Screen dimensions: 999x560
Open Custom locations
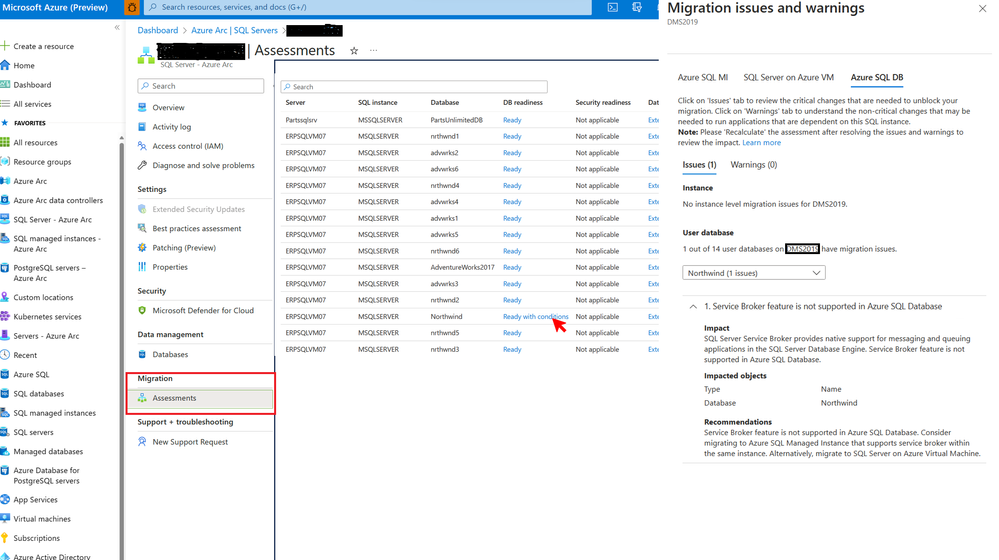coord(43,298)
